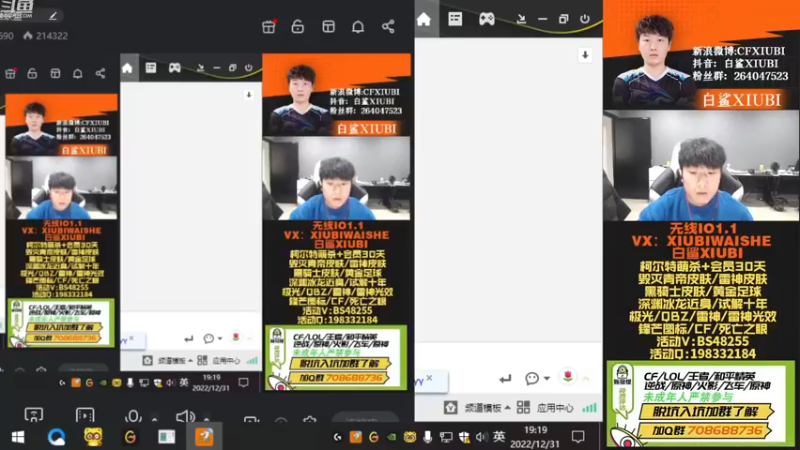This screenshot has height=450, width=800.
Task: Click signal strength bars in the largest window
Action: click(x=589, y=407)
